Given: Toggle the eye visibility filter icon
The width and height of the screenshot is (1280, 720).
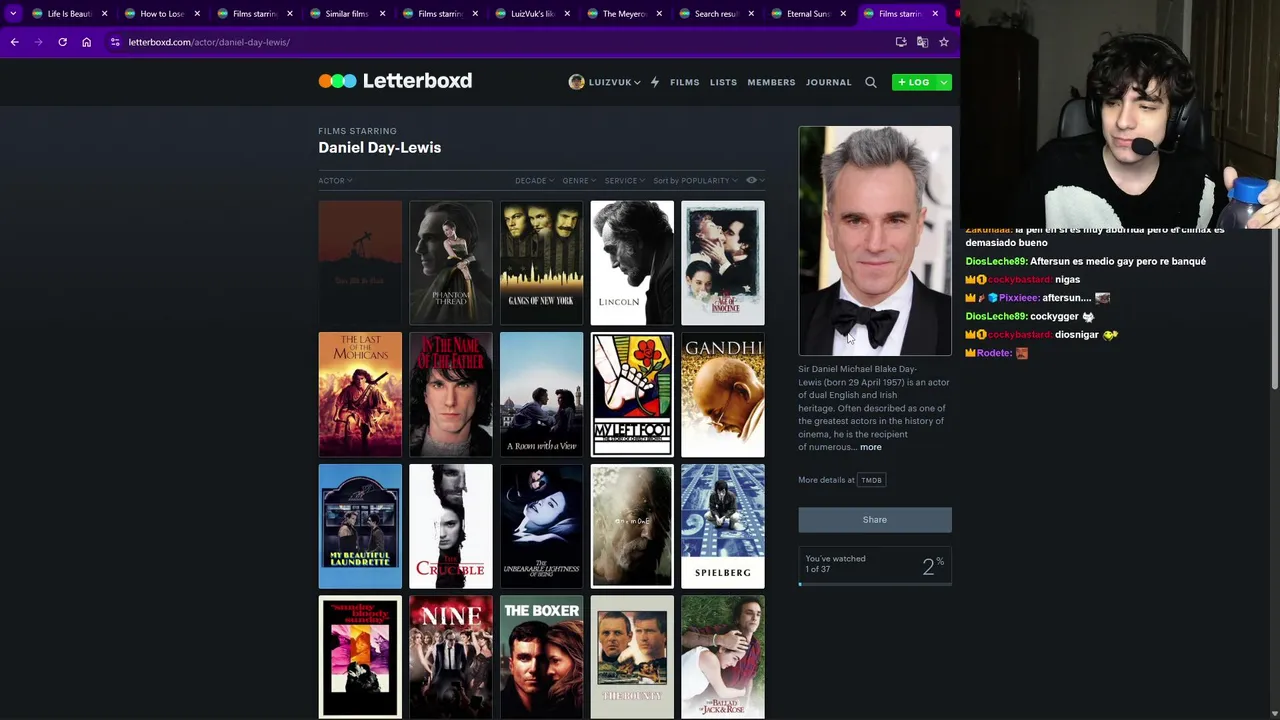Looking at the screenshot, I should (752, 180).
